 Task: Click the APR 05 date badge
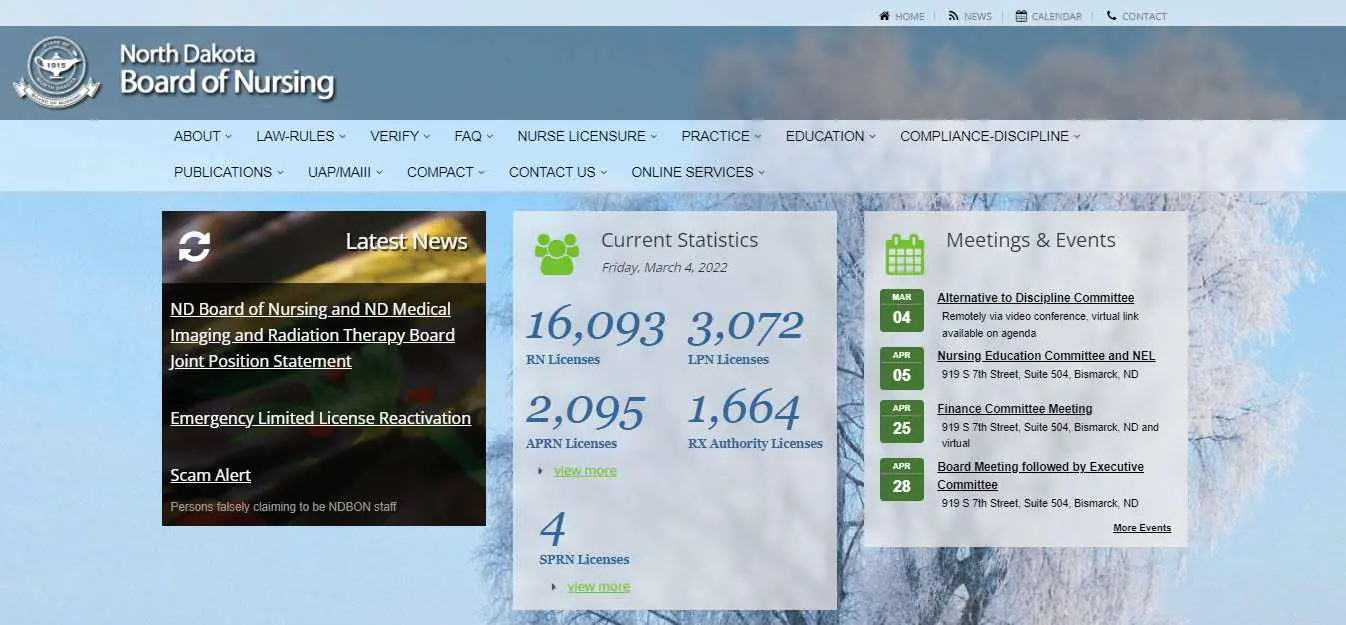click(902, 368)
